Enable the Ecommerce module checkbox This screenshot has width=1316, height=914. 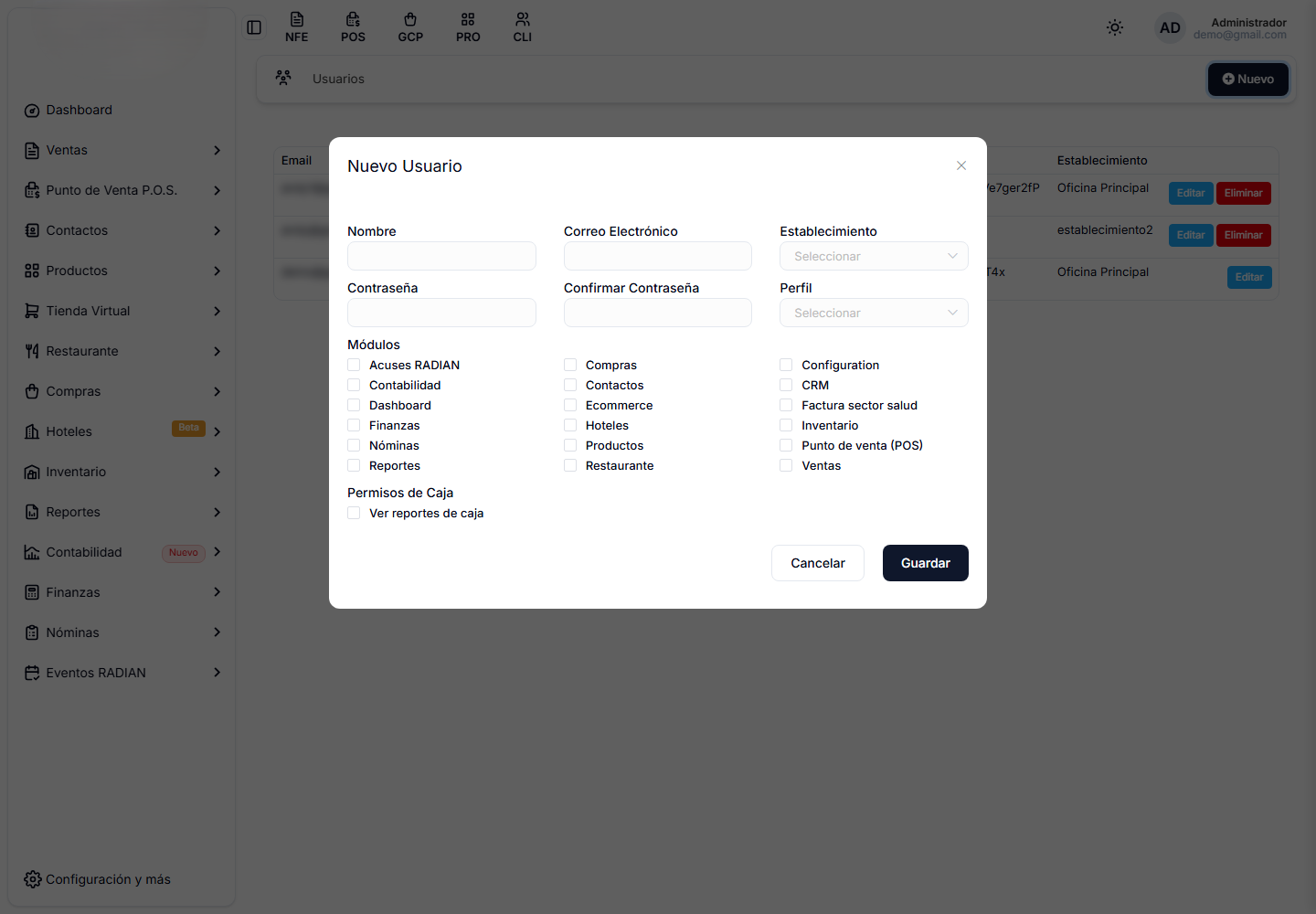pos(570,405)
